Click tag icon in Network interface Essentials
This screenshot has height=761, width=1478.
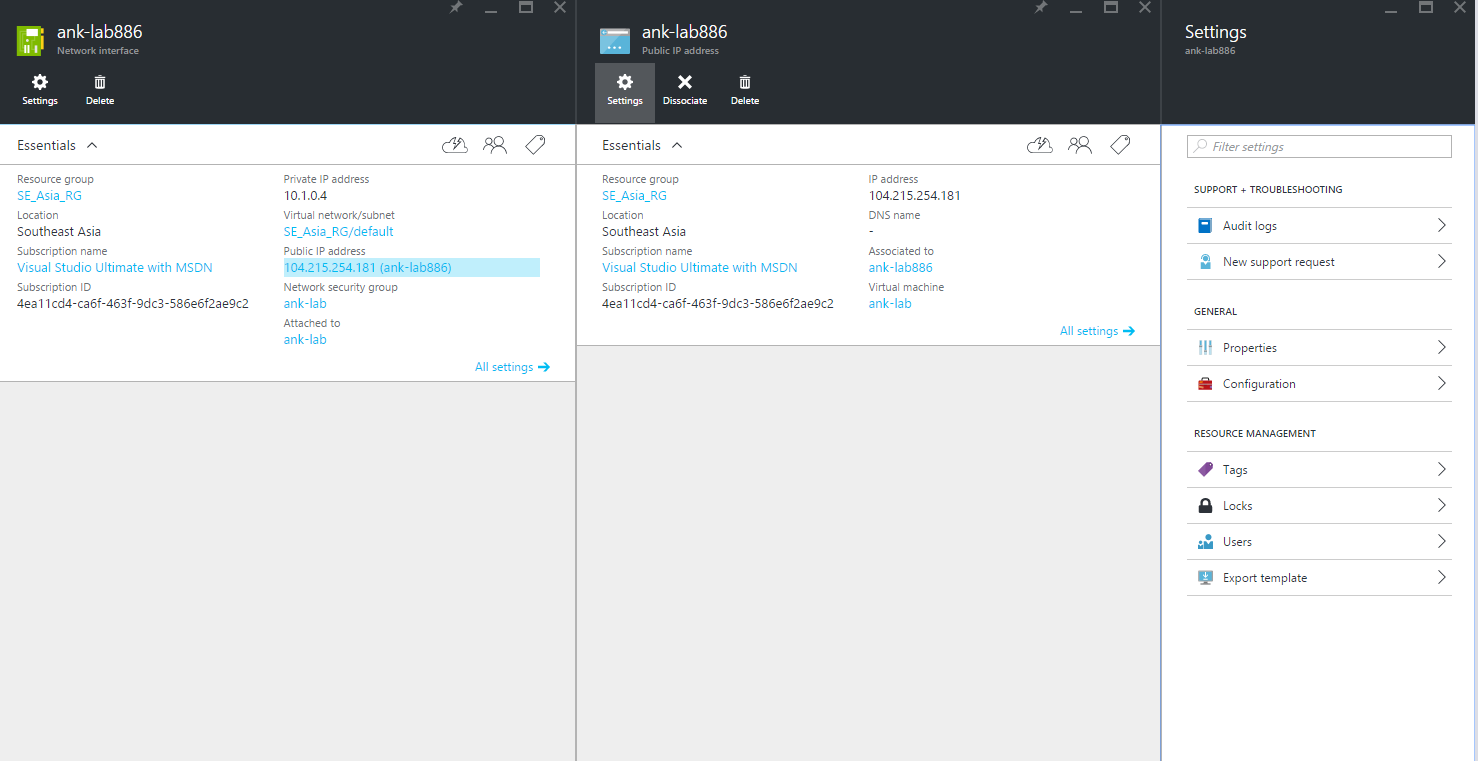[x=535, y=145]
